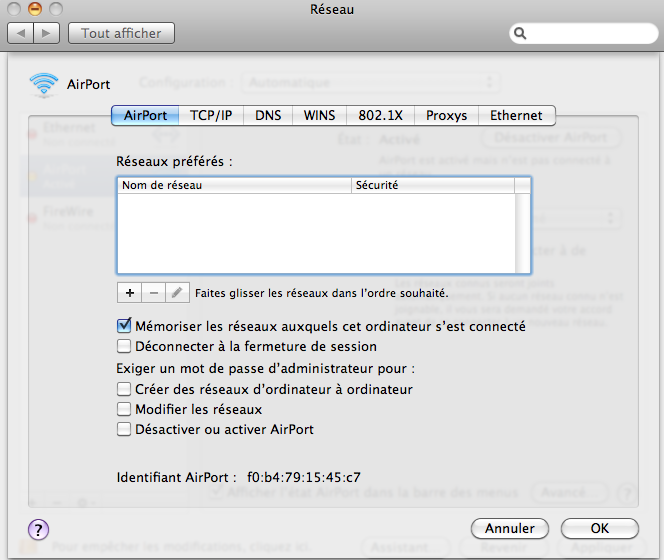Viewport: 664px width, 560px height.
Task: Sort by Nom de réseau column header
Action: tap(234, 186)
